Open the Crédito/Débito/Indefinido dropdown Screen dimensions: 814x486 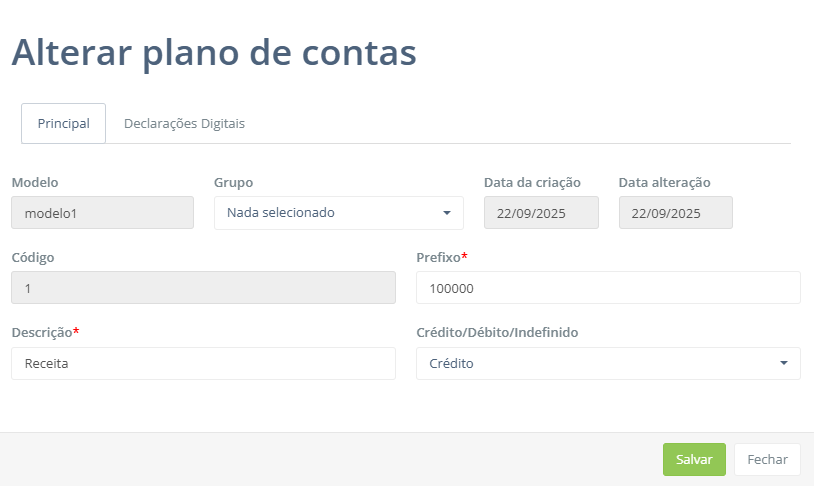click(x=608, y=364)
